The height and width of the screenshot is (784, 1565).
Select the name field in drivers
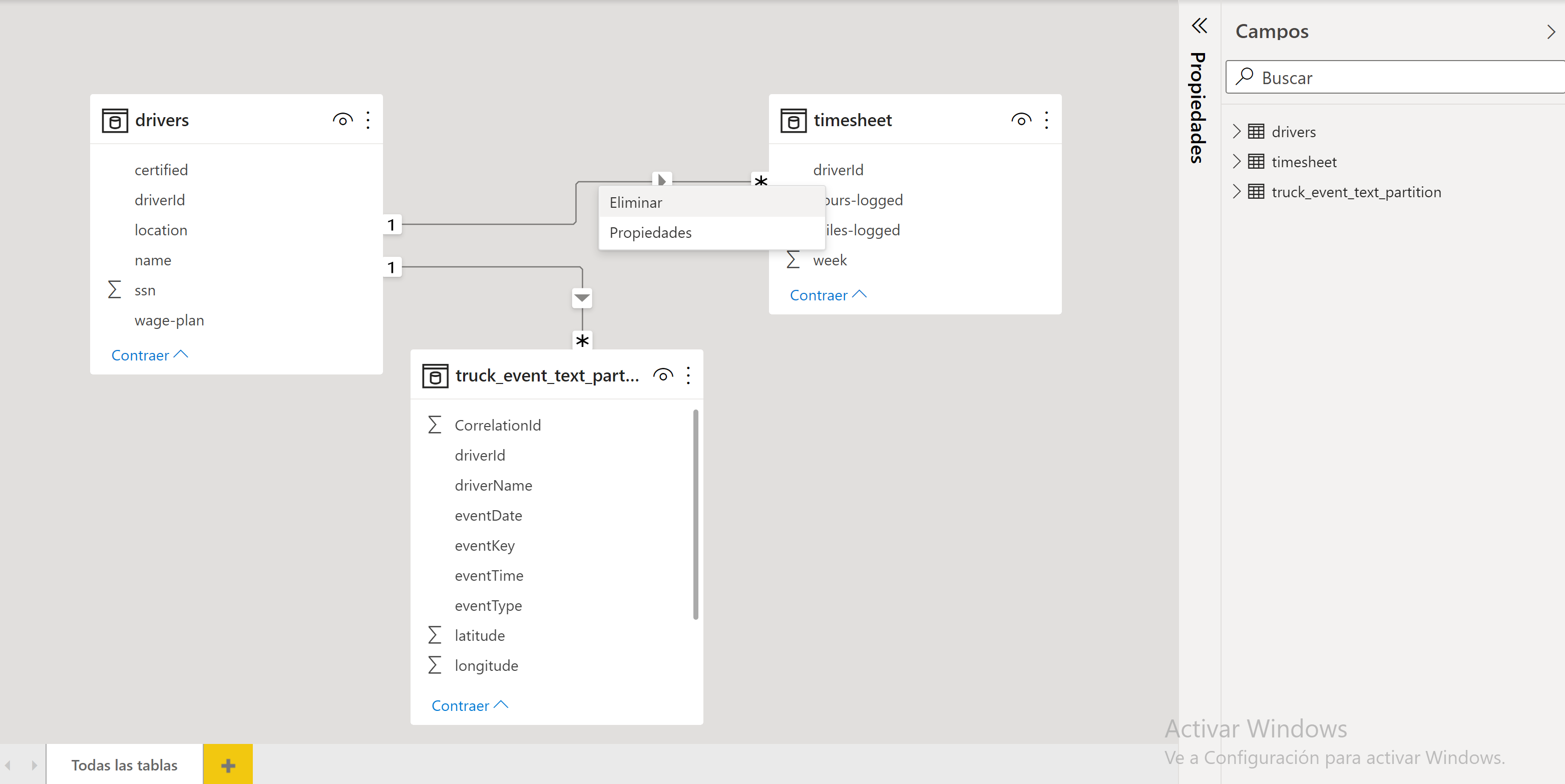(x=153, y=261)
